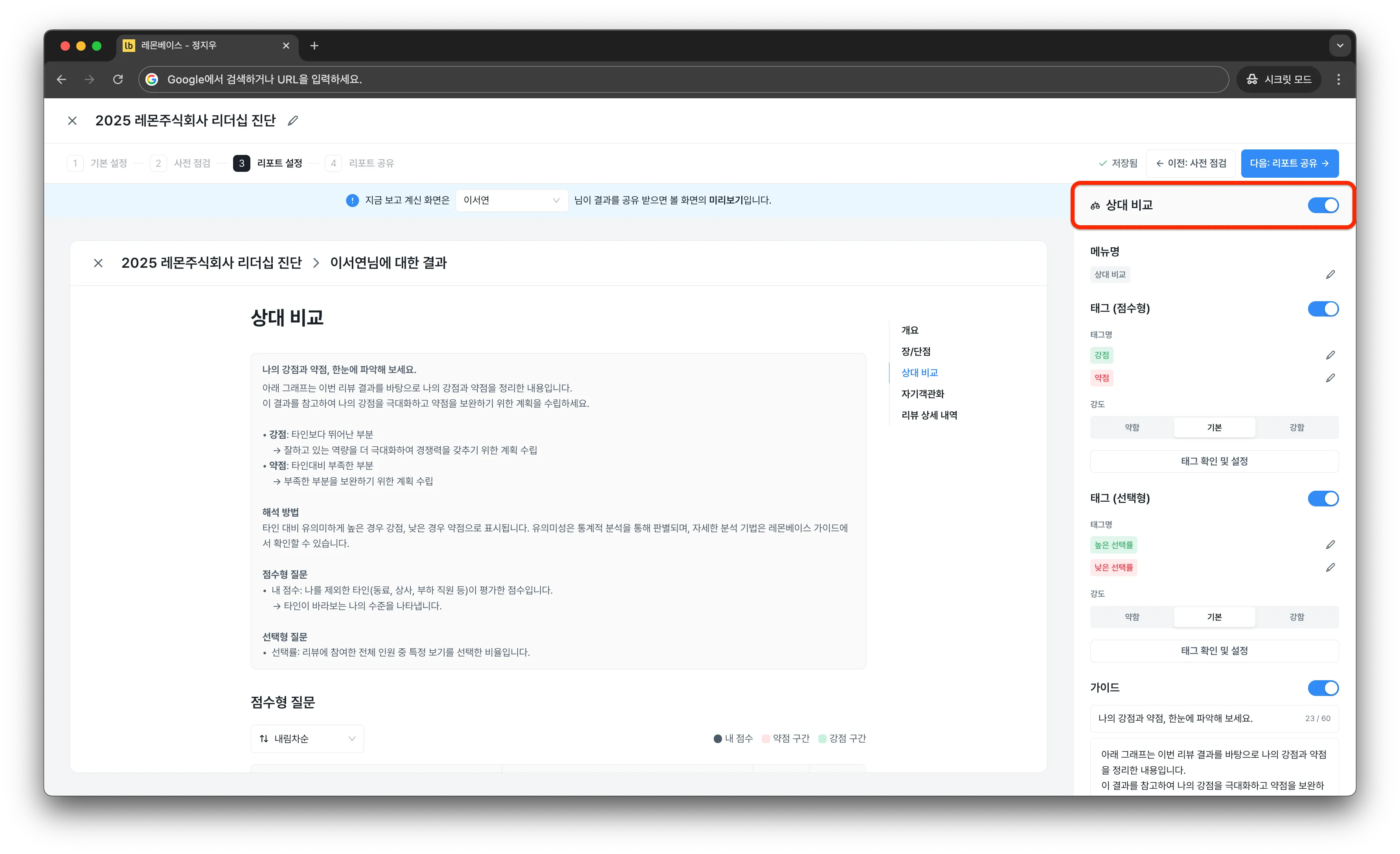Click 다음: 리포트 공유 button
The image size is (1400, 854).
pos(1289,163)
